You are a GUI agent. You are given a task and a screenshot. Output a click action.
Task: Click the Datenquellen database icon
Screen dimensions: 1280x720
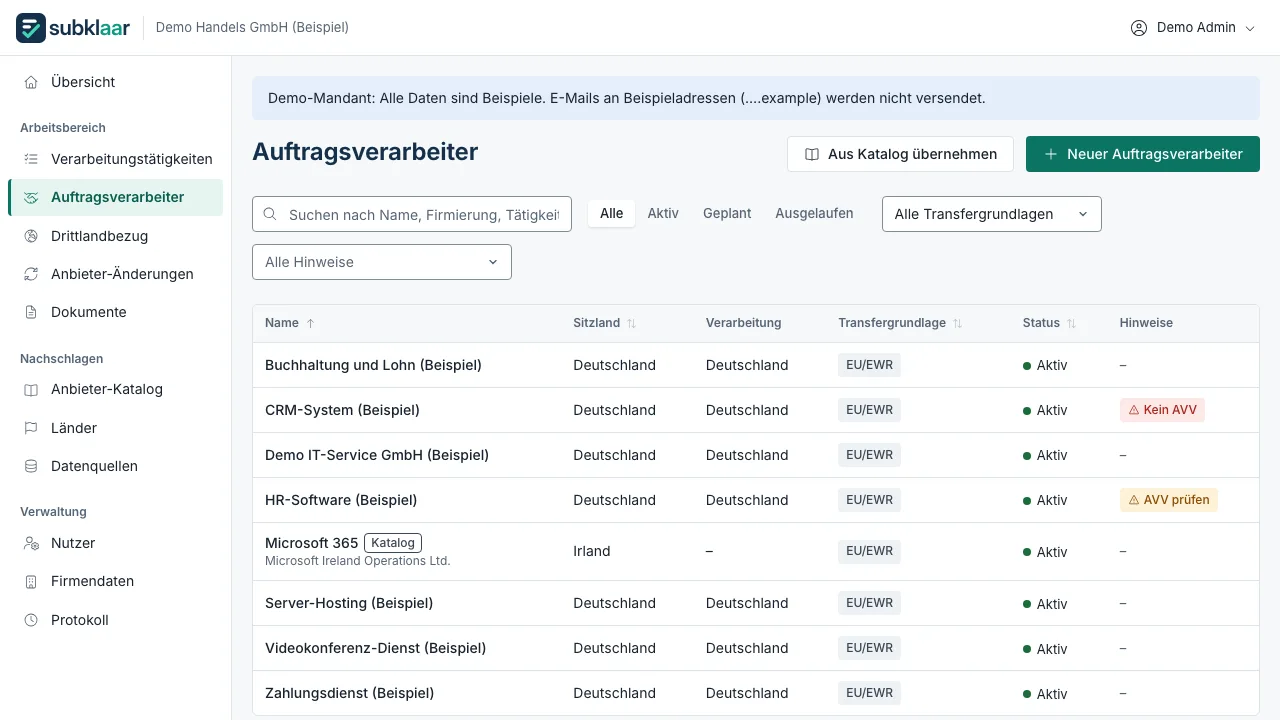click(31, 466)
